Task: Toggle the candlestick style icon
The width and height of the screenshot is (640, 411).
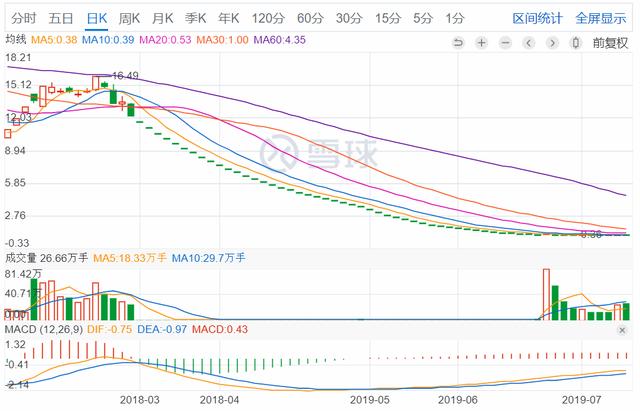Action: [x=576, y=43]
